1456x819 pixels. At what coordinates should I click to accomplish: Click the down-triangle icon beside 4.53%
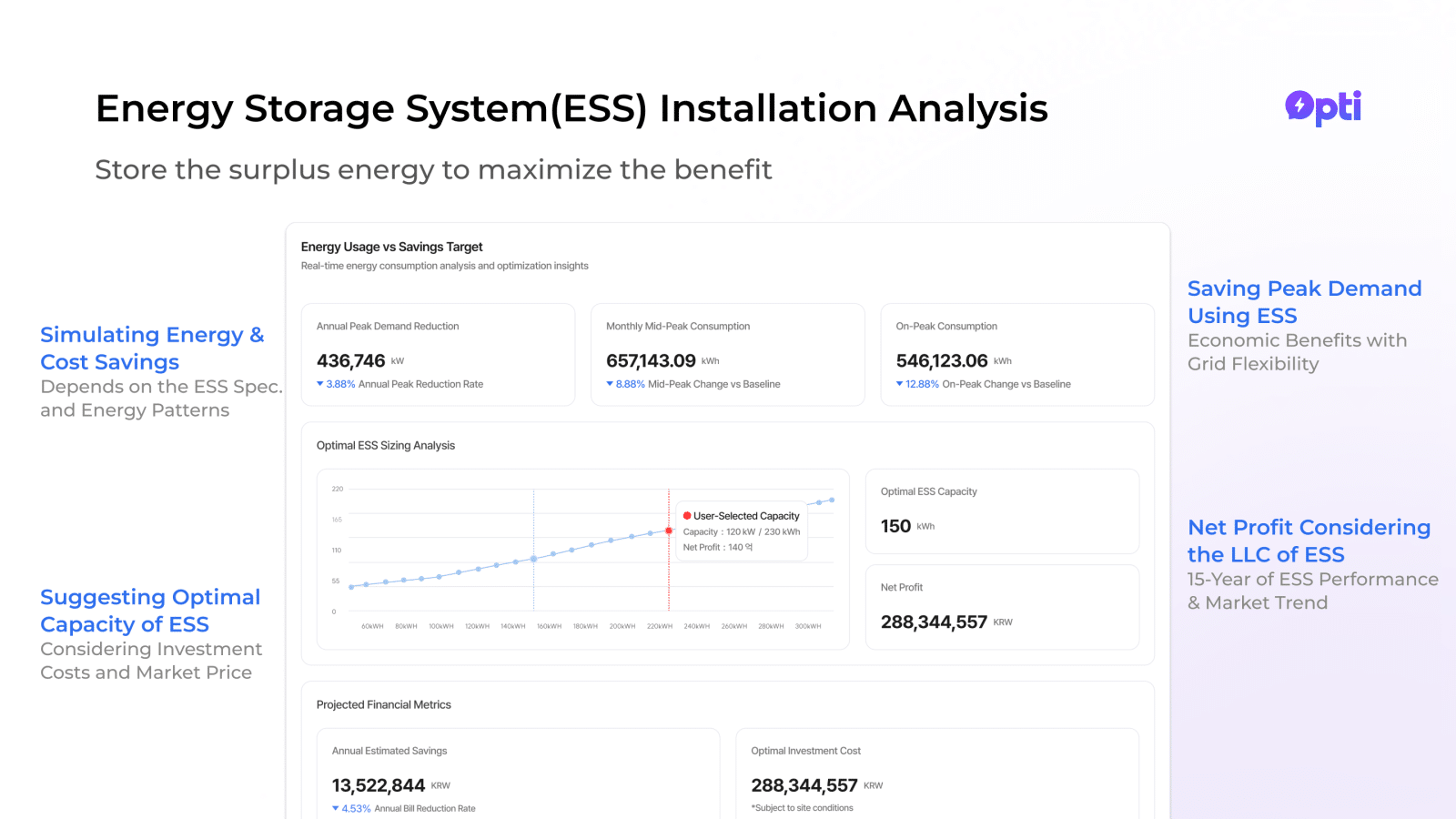(336, 808)
